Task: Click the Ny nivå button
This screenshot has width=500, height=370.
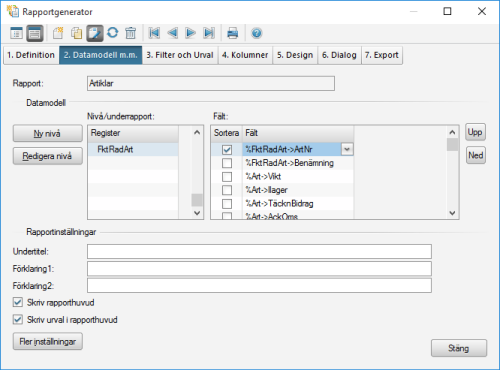Action: pyautogui.click(x=47, y=134)
